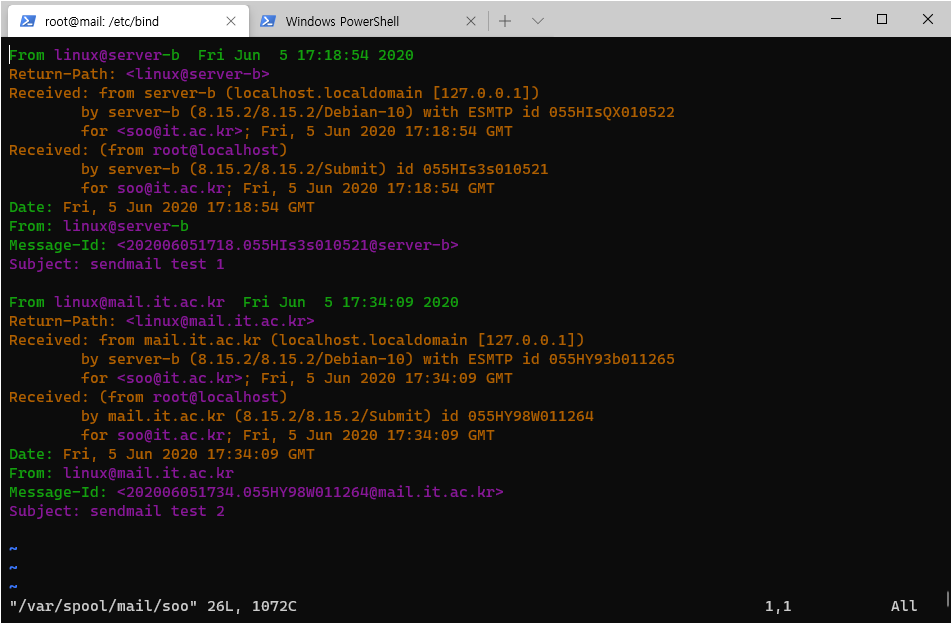
Task: Click the PowerShell icon on Windows PowerShell tab
Action: point(268,21)
